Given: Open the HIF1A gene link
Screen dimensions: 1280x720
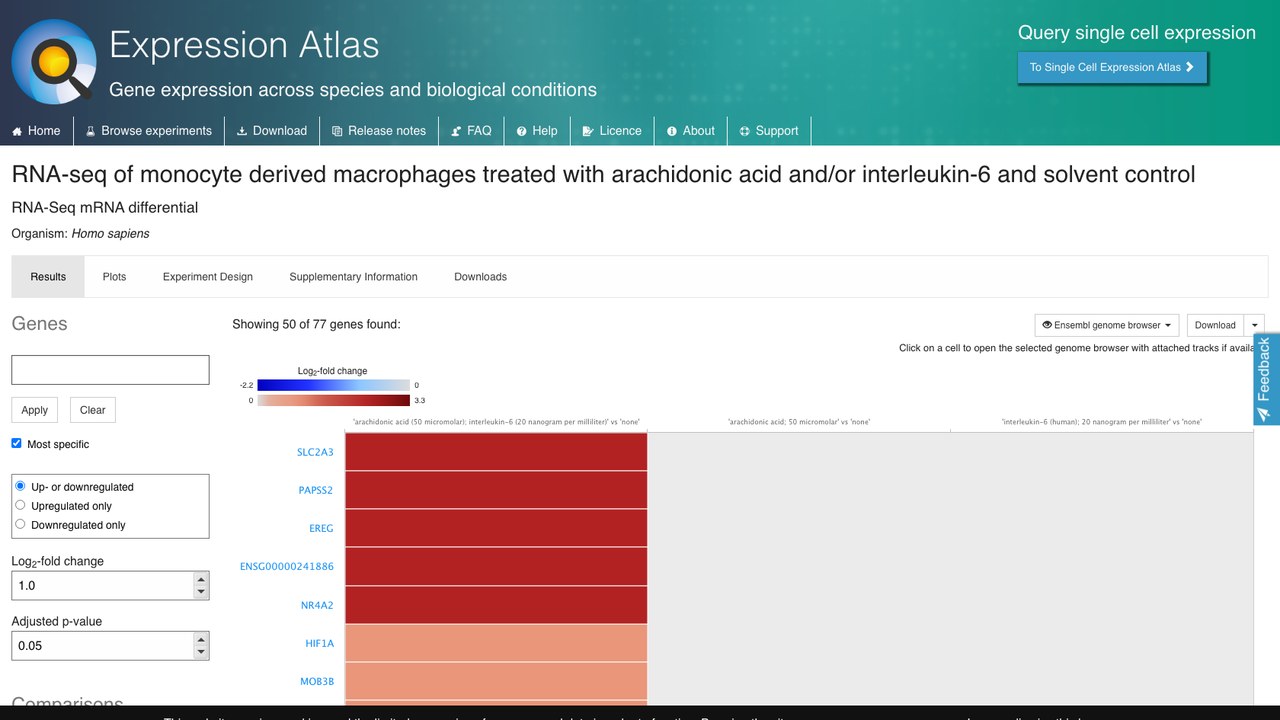Looking at the screenshot, I should [320, 643].
